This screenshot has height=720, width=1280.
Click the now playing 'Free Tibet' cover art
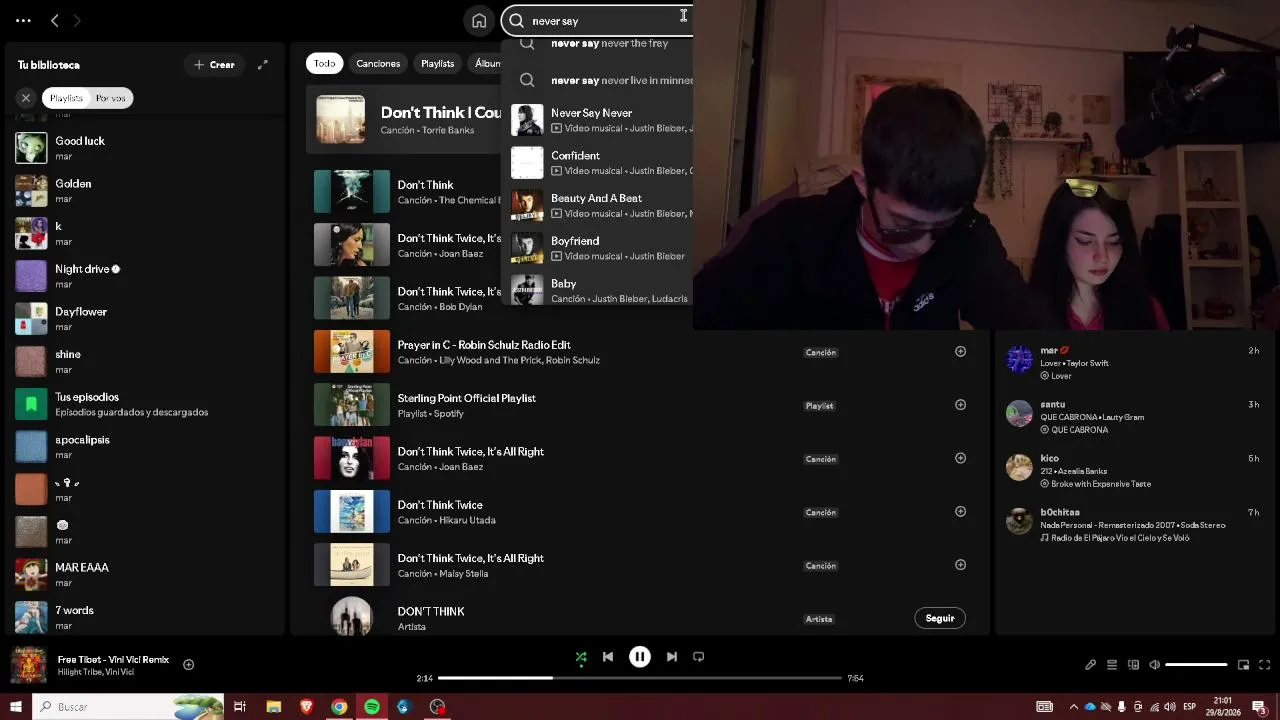pos(28,665)
